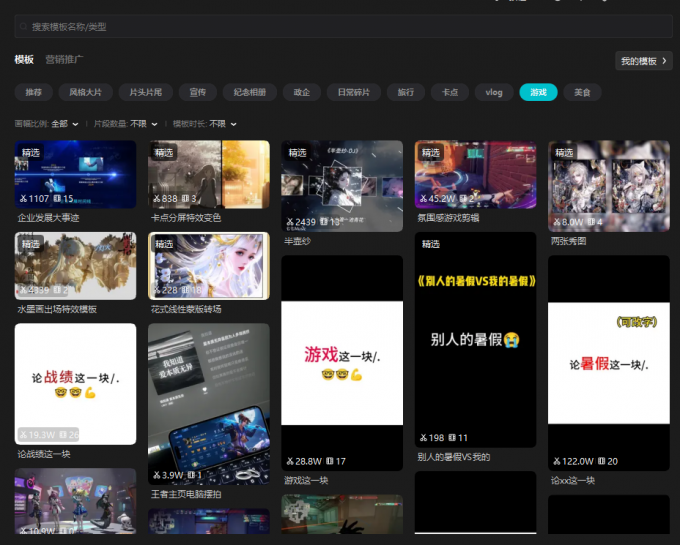
Task: Click the 花式线性蒙版转场 title text
Action: point(186,309)
